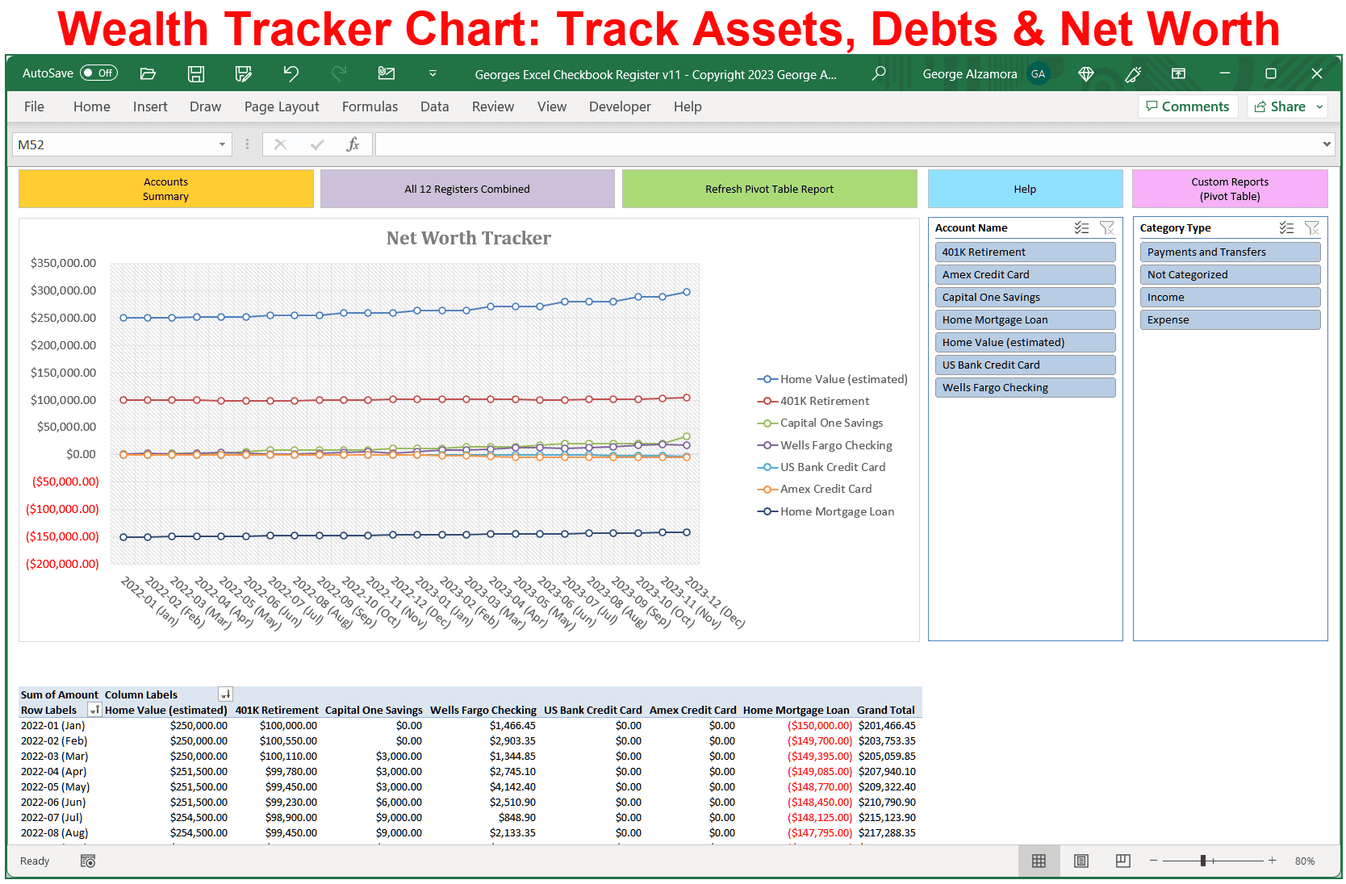Expand the Quick Access Toolbar customize chevron
The height and width of the screenshot is (884, 1346).
(x=432, y=73)
